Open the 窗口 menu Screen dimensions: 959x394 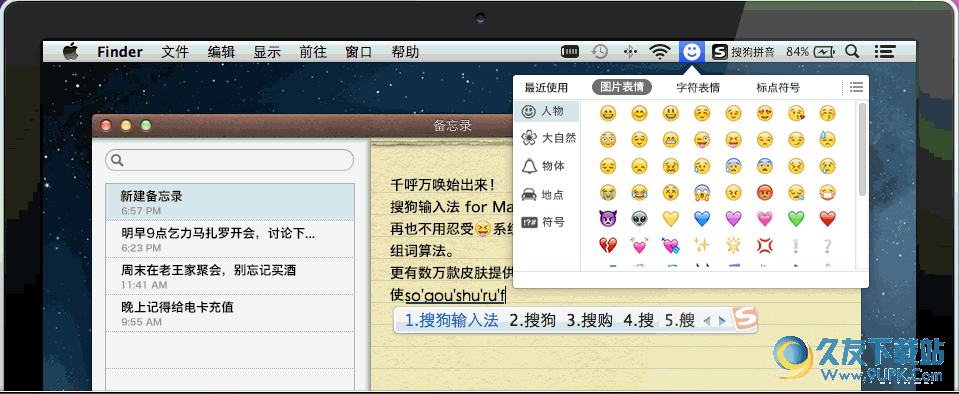(359, 52)
